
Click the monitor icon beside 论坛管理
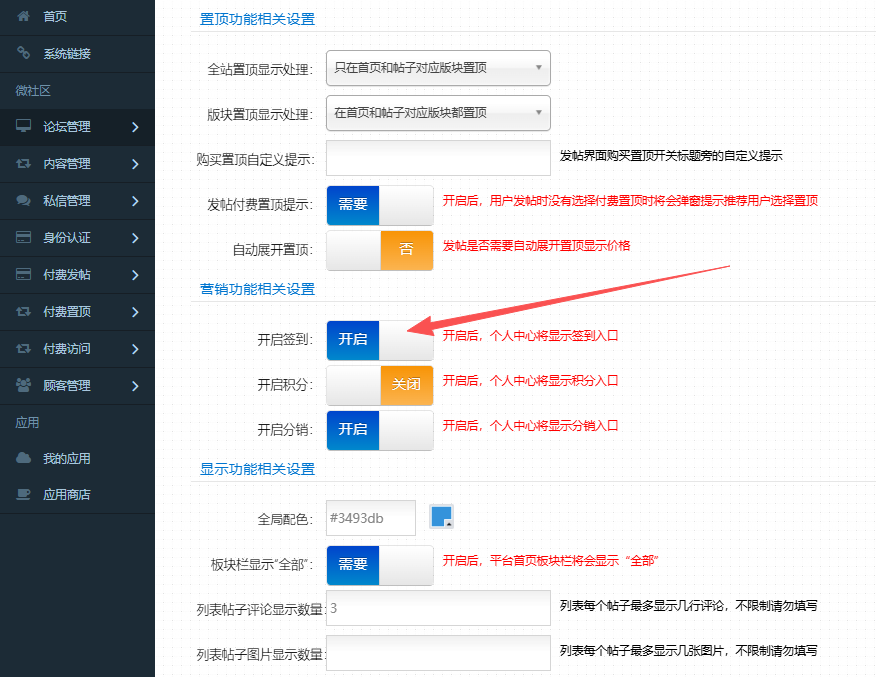(24, 127)
